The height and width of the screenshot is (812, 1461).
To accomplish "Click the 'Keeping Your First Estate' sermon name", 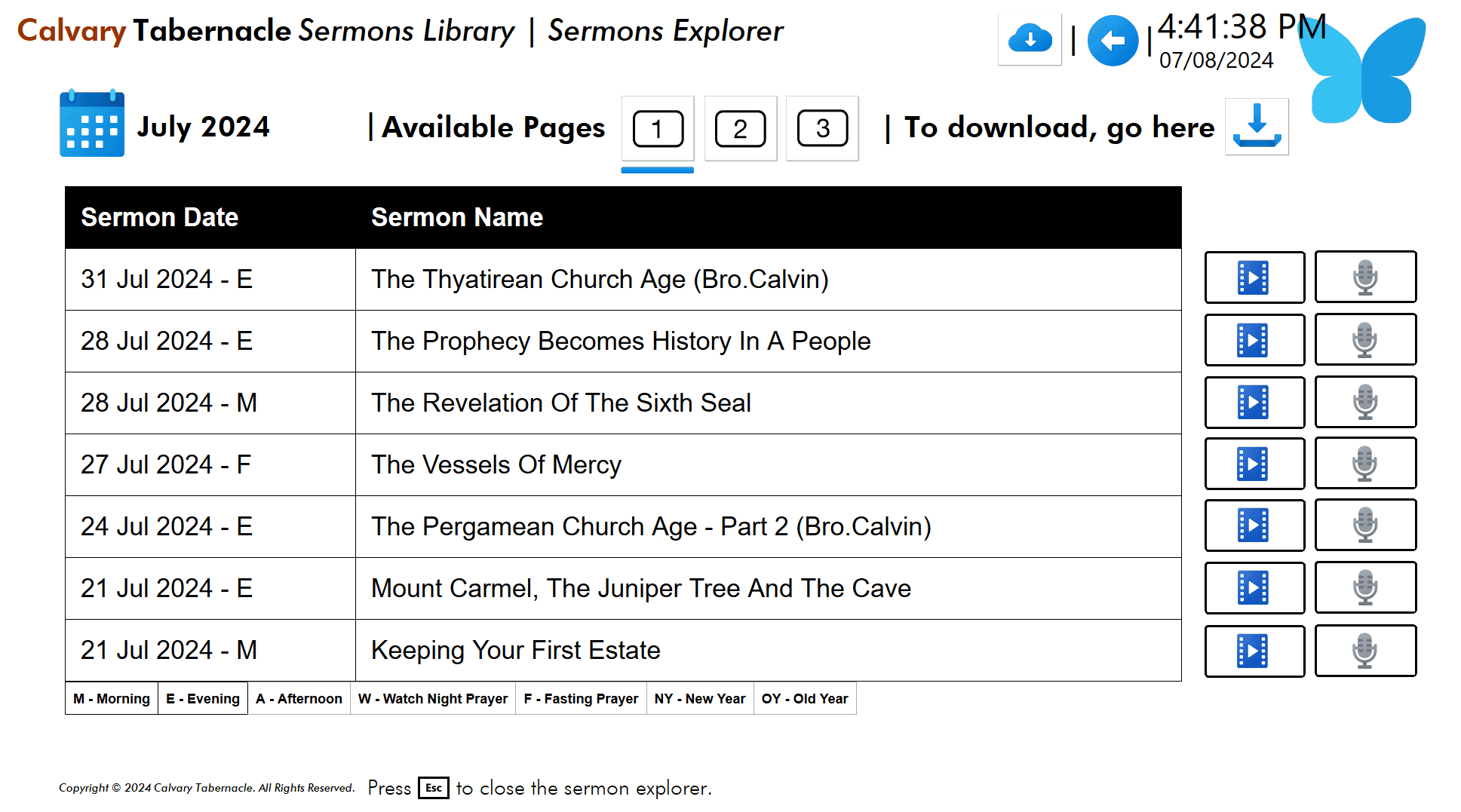I will 516,651.
